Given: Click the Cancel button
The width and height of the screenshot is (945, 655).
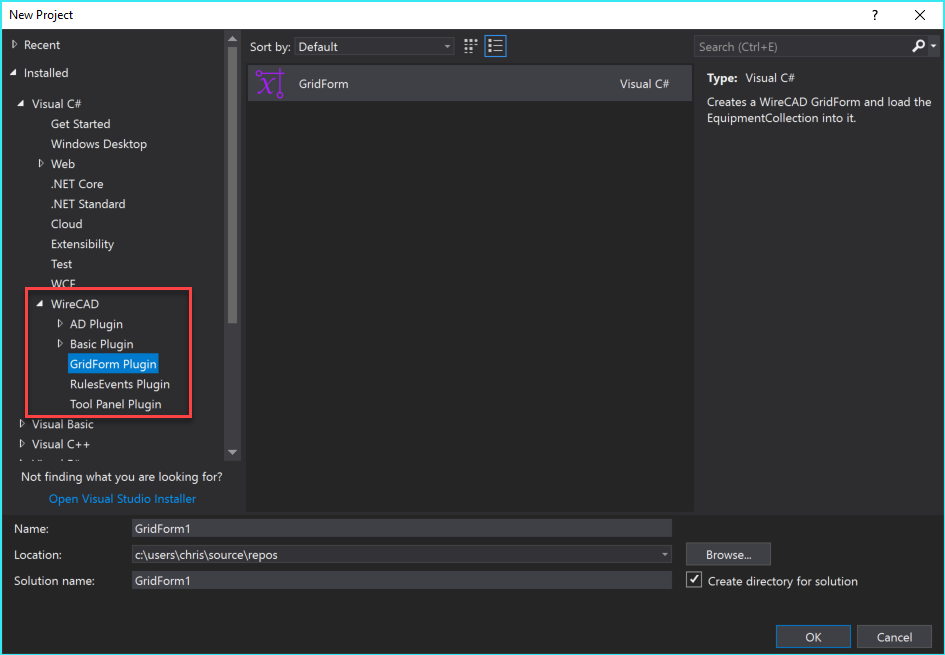Looking at the screenshot, I should click(894, 637).
